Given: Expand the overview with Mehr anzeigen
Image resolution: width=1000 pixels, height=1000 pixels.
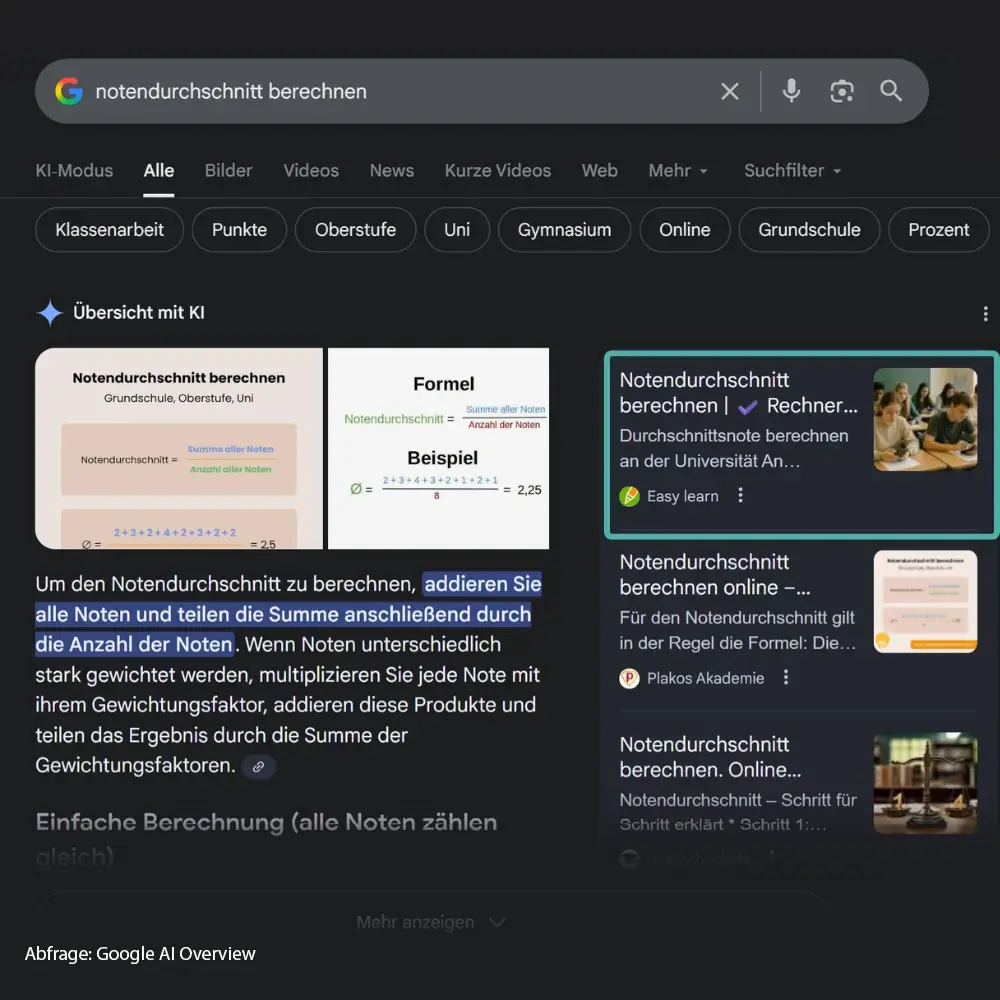Looking at the screenshot, I should pos(431,922).
